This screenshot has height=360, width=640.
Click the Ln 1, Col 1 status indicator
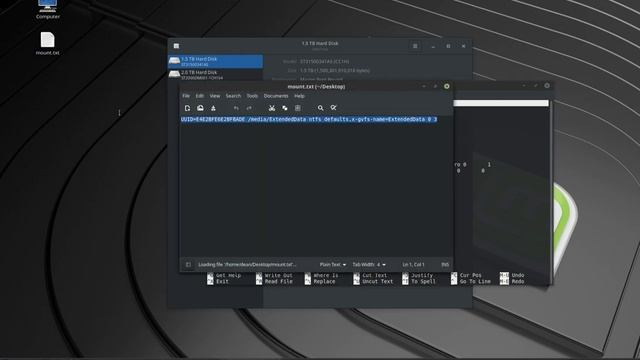coord(413,264)
